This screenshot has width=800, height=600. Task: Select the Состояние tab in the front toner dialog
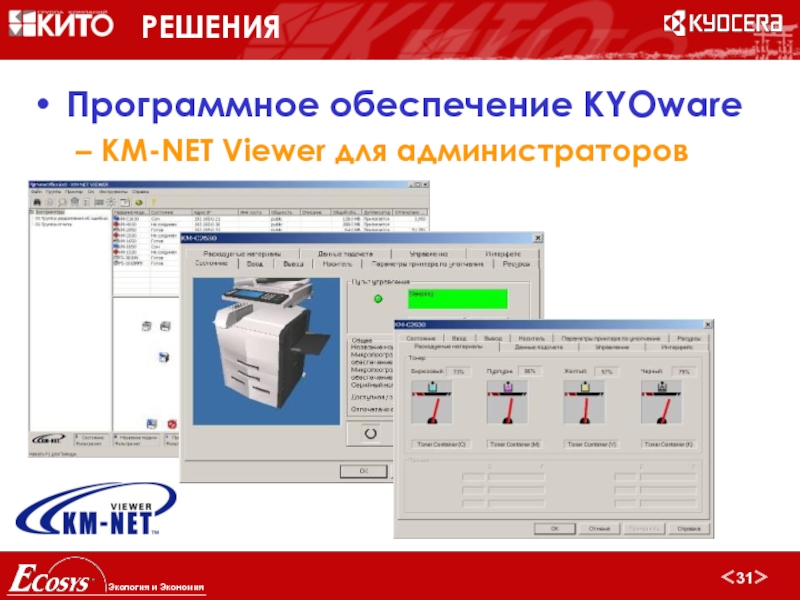tap(421, 338)
